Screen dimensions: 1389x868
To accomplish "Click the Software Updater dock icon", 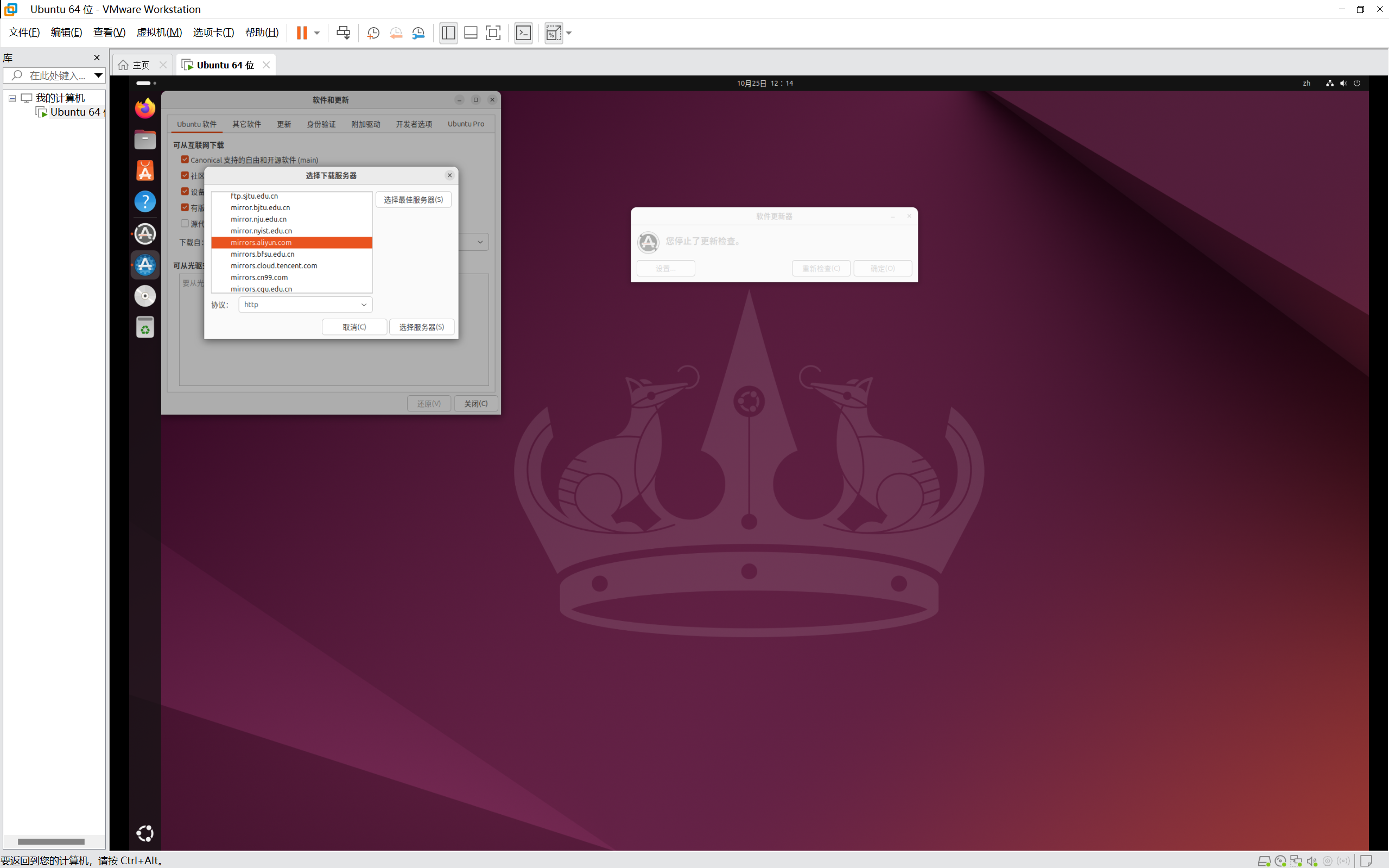I will point(144,233).
